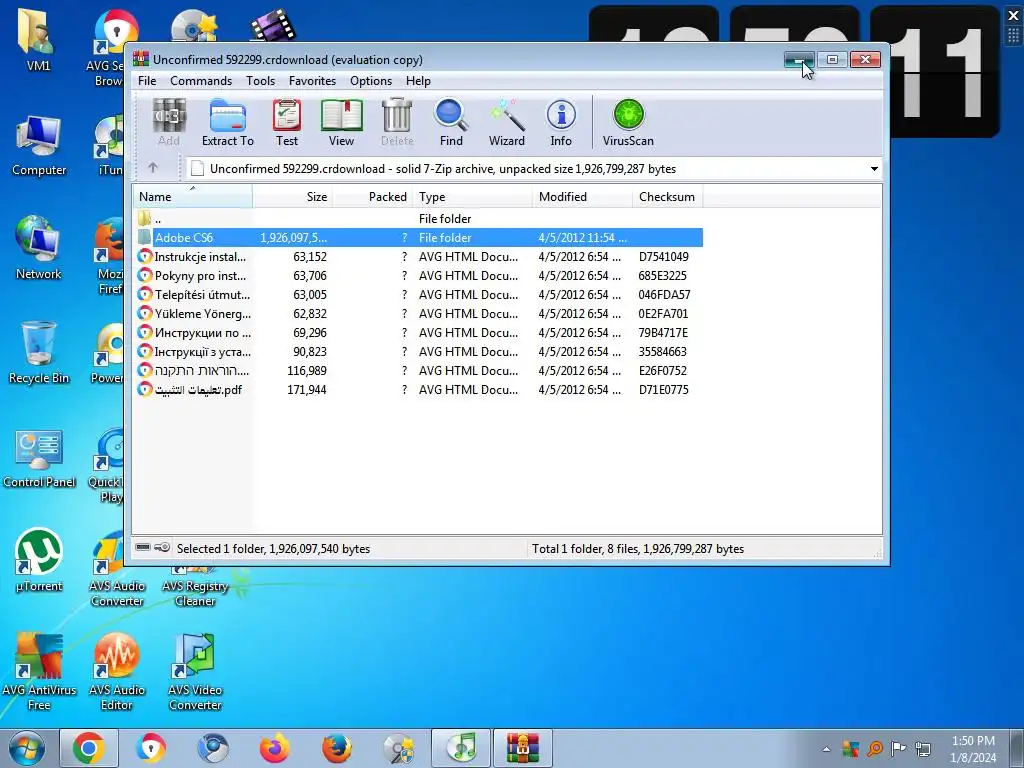Click the checksum D7541049 cell
The height and width of the screenshot is (768, 1024).
coord(664,257)
